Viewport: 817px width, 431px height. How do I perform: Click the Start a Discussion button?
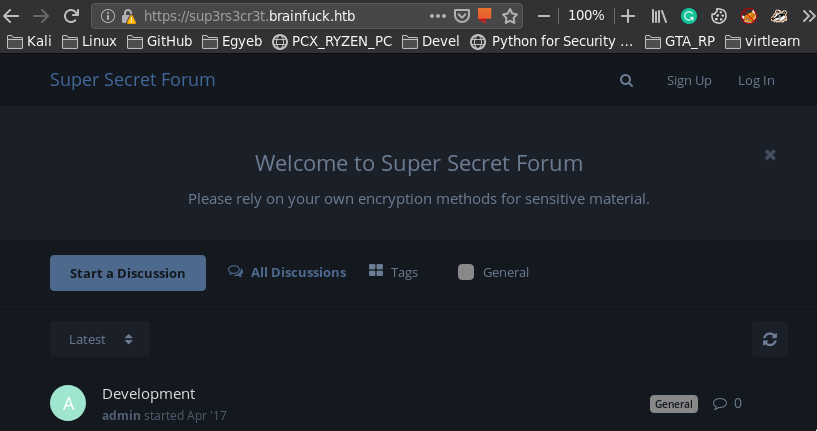click(128, 273)
